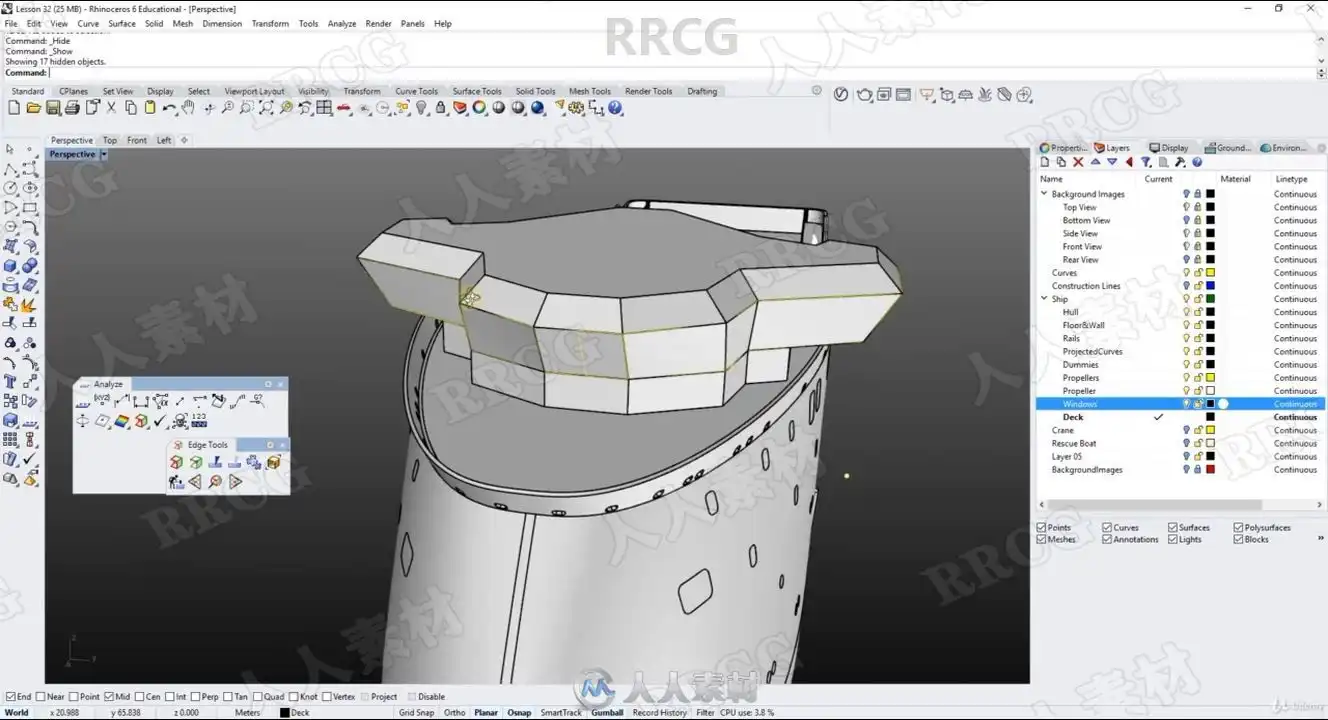Screen dimensions: 1328x720
Task: Switch to the Solid Tools toolbar tab
Action: click(535, 91)
